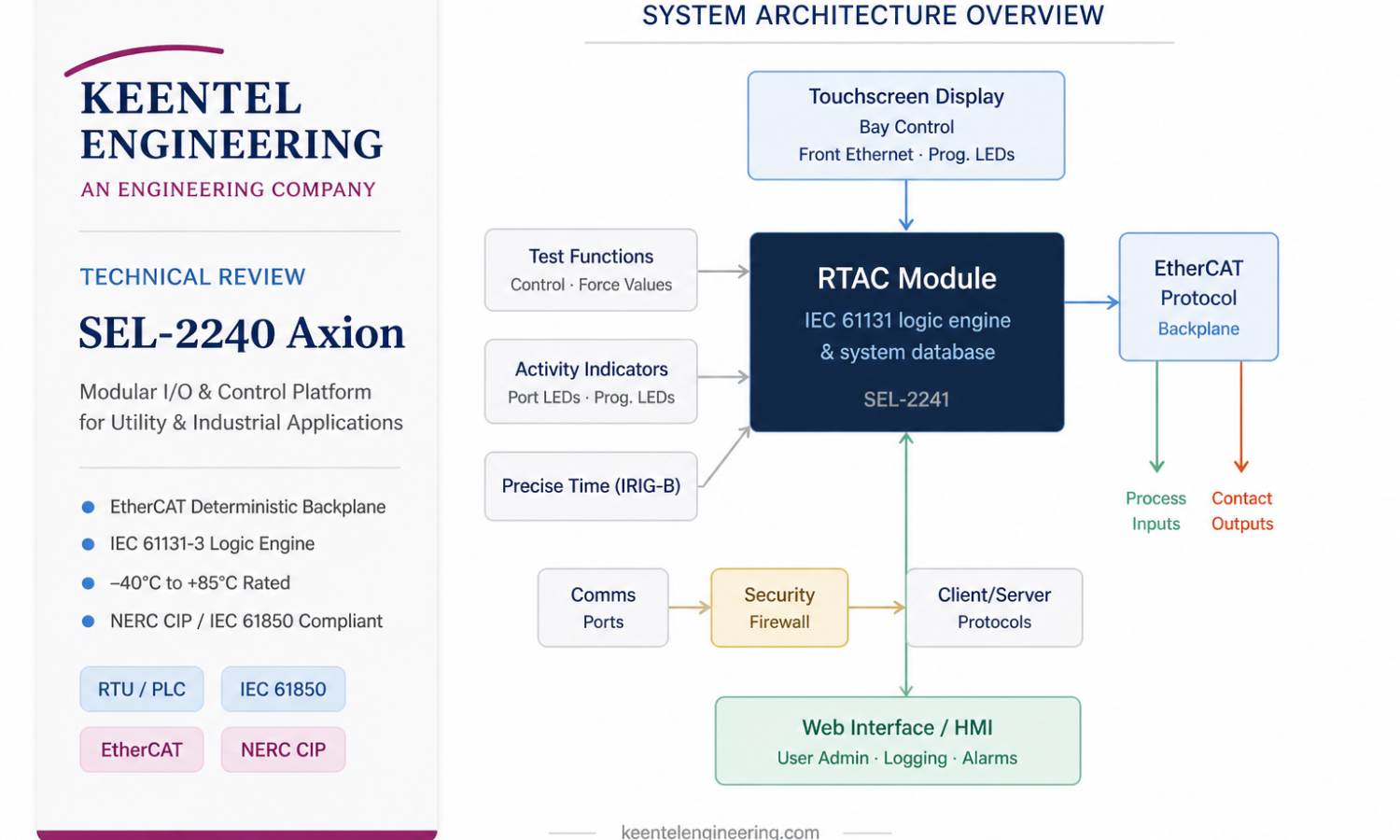
Task: Click 'AN ENGINEERING COMPANY' tagline
Action: click(228, 189)
